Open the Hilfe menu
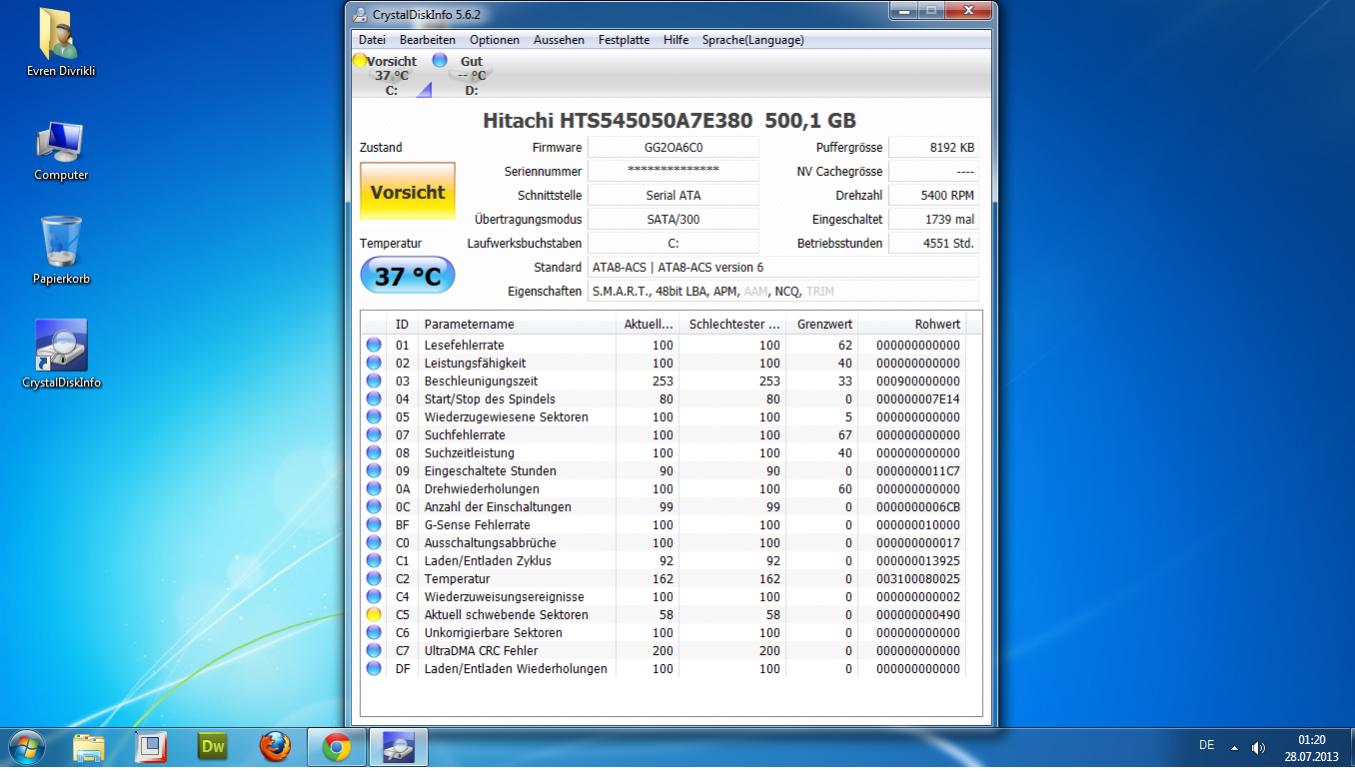The image size is (1355, 771). pos(675,40)
